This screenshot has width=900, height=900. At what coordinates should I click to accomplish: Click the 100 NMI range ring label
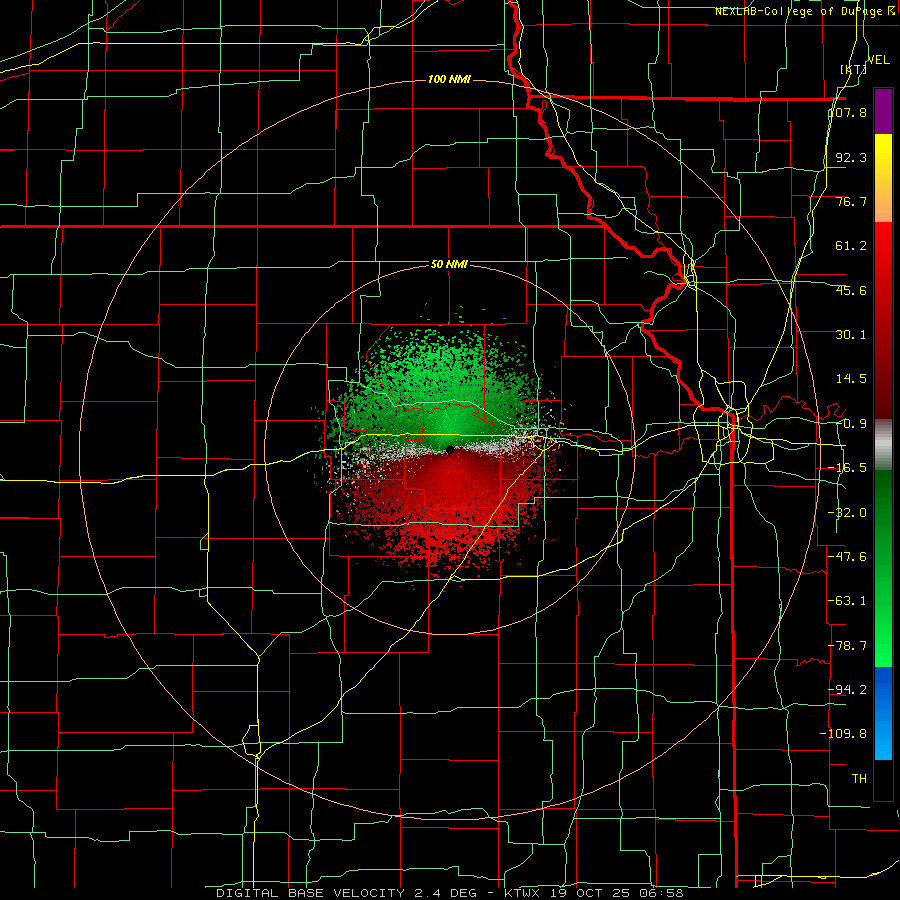click(x=449, y=79)
